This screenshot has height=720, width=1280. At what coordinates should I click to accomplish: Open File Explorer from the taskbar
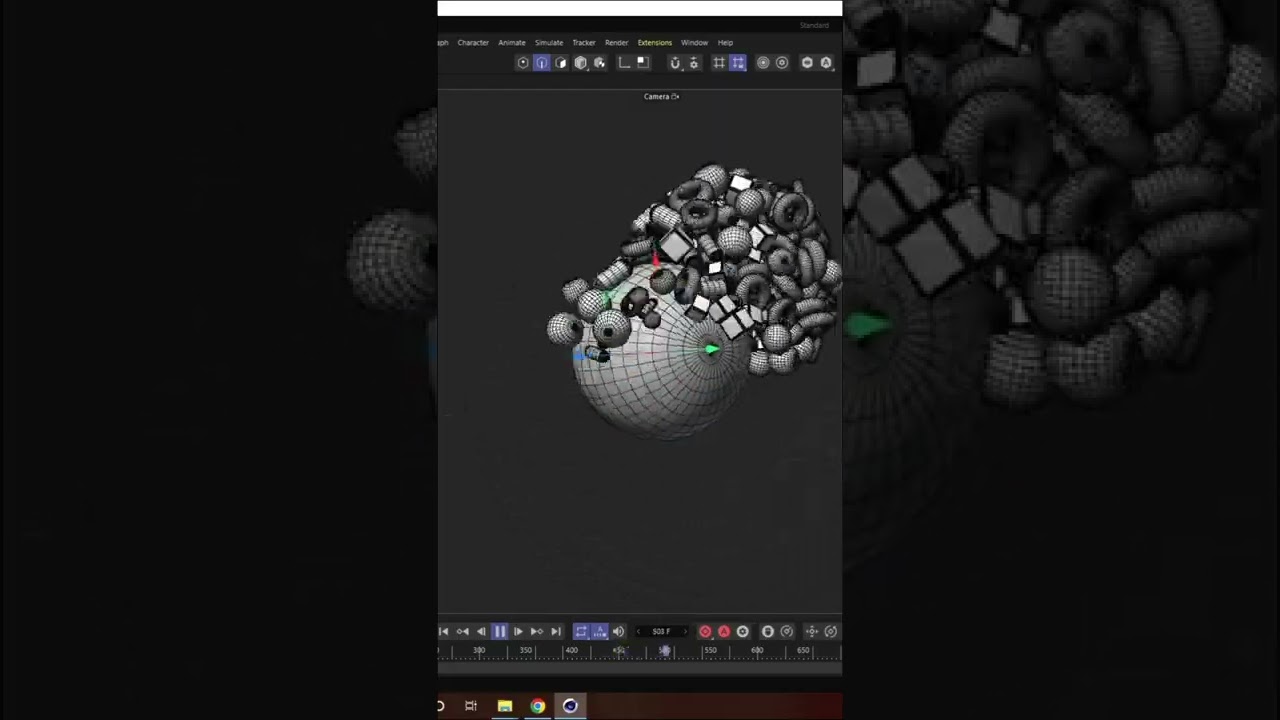pyautogui.click(x=505, y=706)
